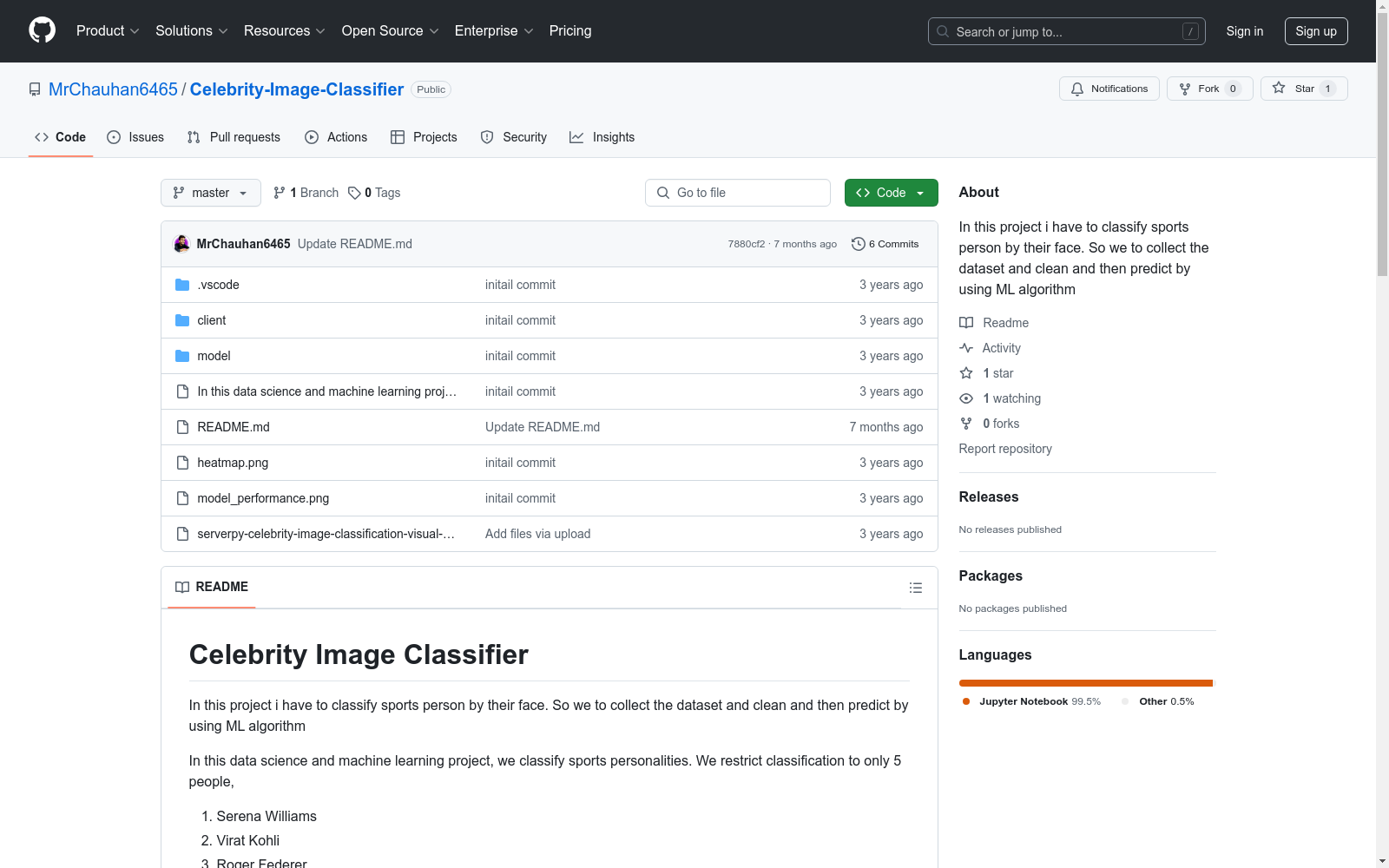1389x868 pixels.
Task: Open the model_performance.png file
Action: (x=263, y=498)
